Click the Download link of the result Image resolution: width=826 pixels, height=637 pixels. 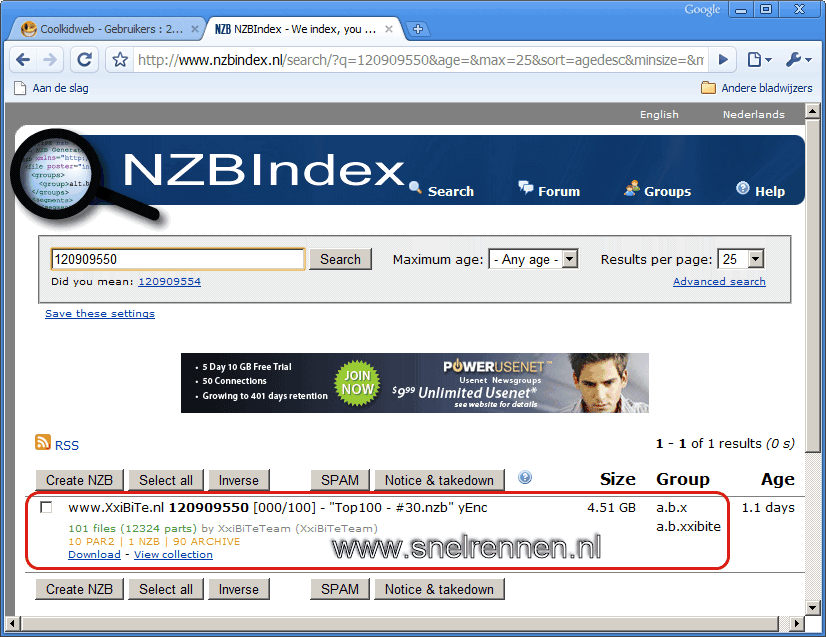tap(94, 555)
